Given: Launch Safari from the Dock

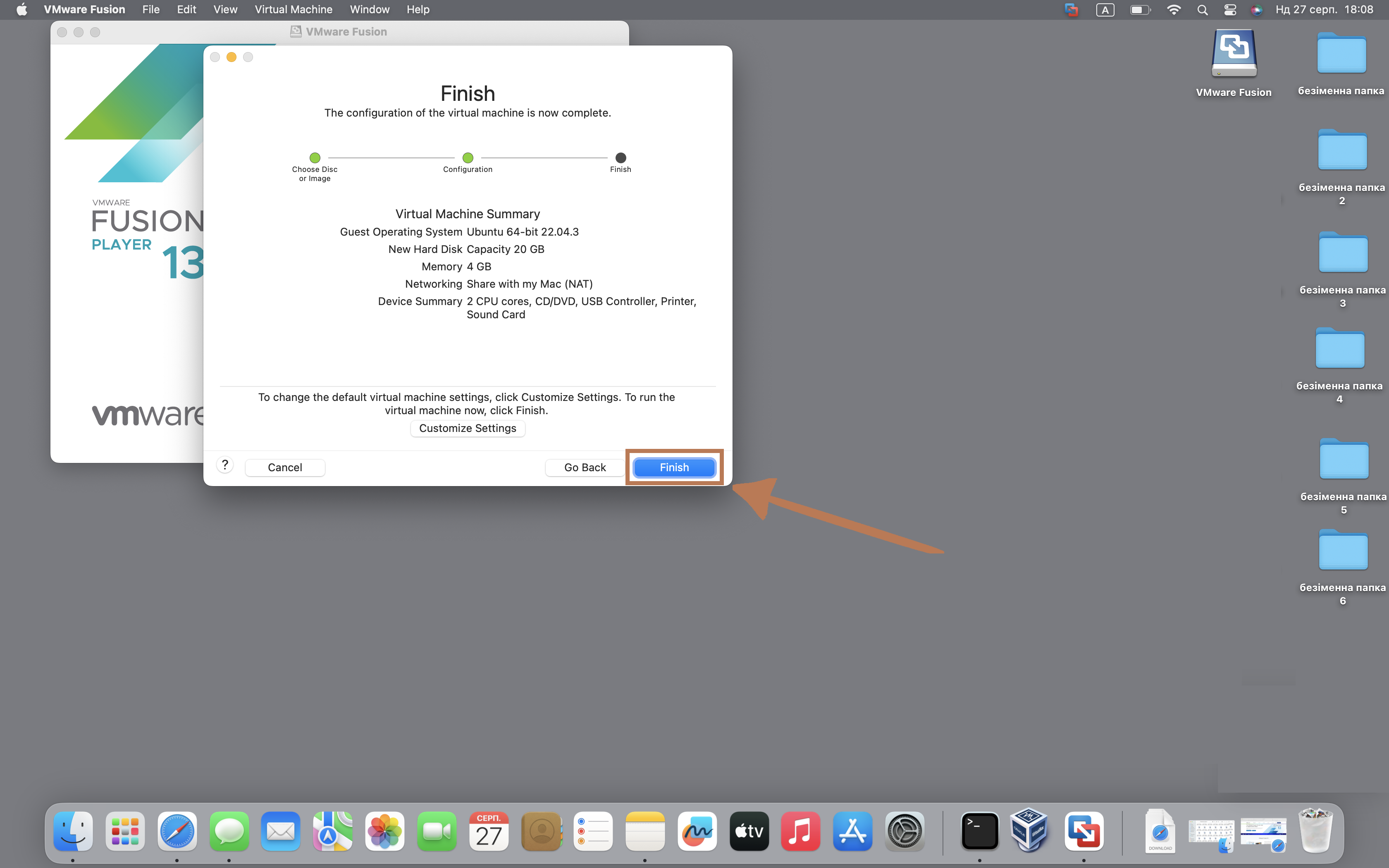Looking at the screenshot, I should (177, 831).
